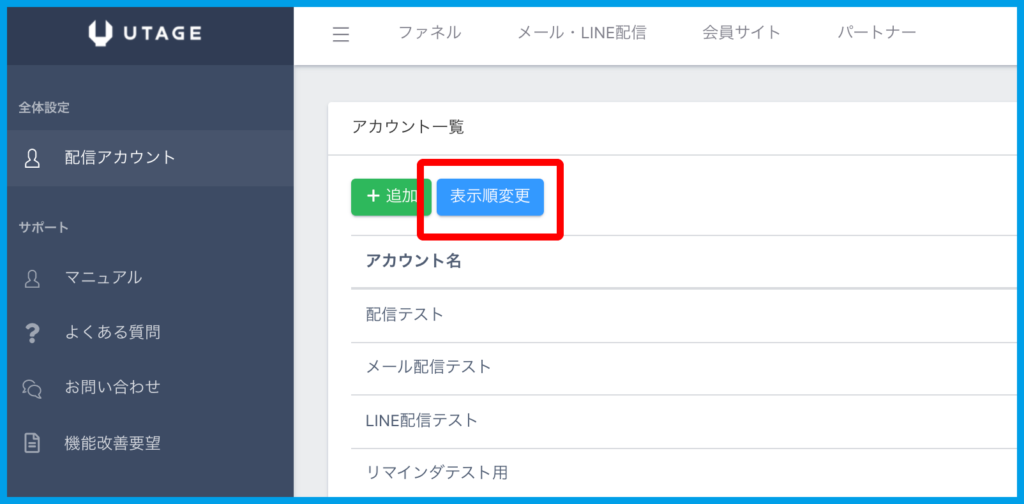This screenshot has width=1024, height=504.
Task: Click the person icon beside 配信アカウント
Action: point(32,158)
